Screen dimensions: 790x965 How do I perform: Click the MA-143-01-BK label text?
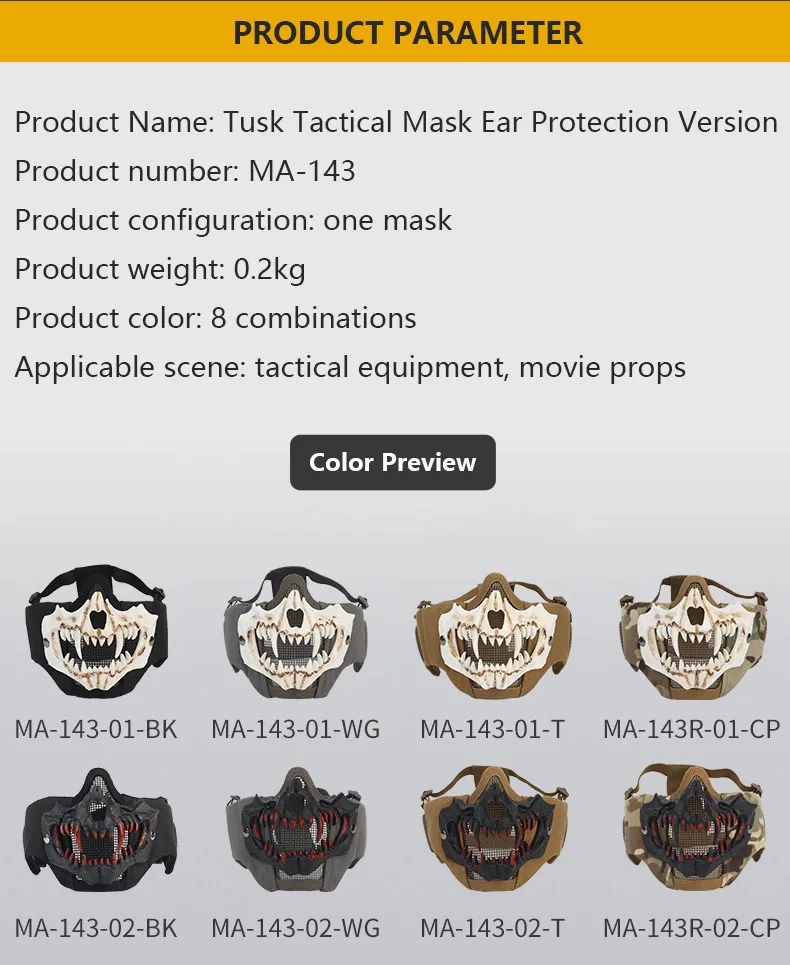pos(96,729)
